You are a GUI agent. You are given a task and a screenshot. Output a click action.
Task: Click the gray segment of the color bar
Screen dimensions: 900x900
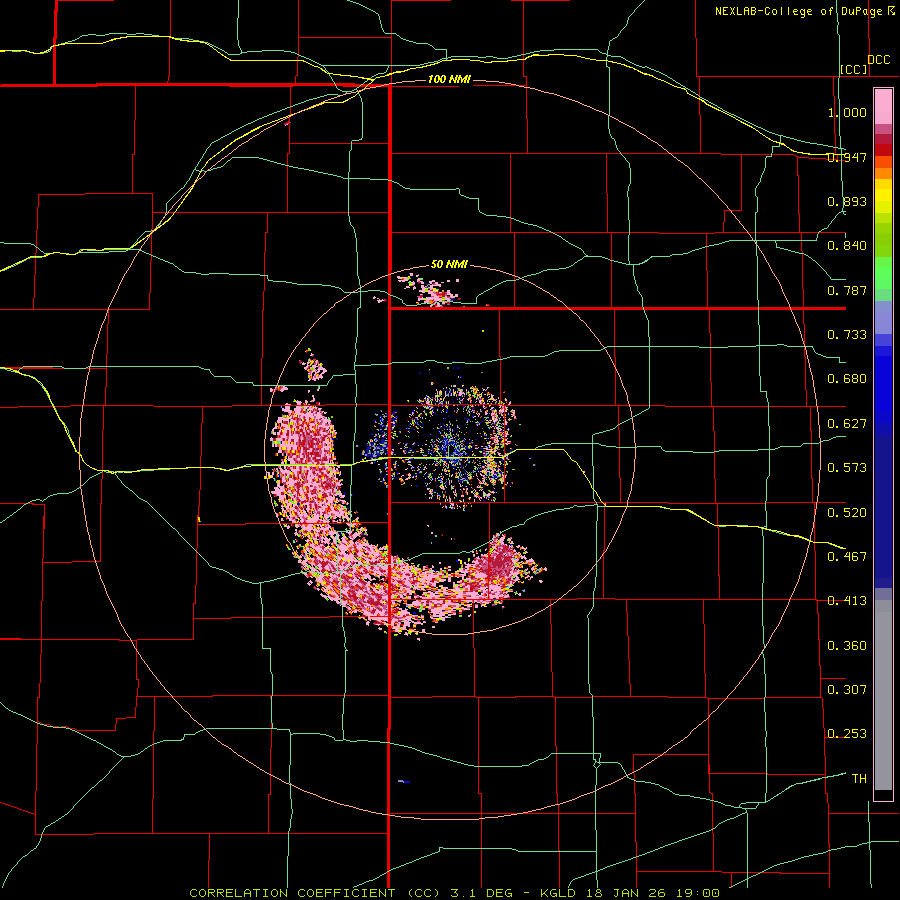(883, 695)
